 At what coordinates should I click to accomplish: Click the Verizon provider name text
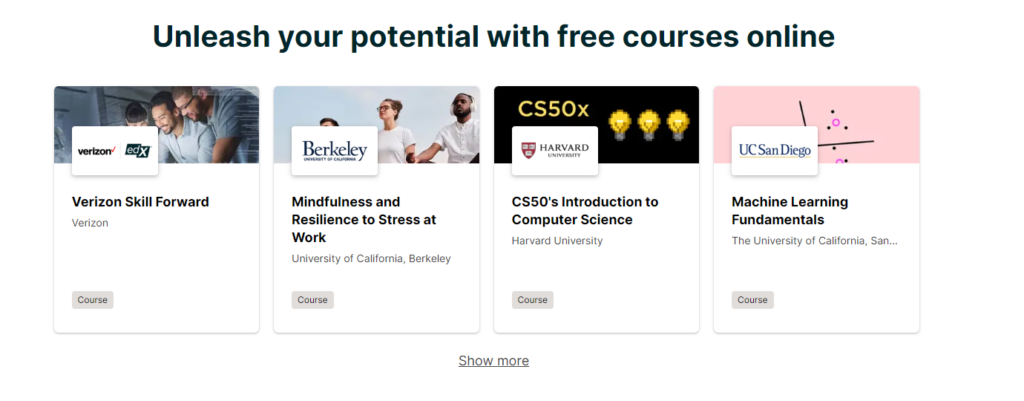[x=90, y=223]
